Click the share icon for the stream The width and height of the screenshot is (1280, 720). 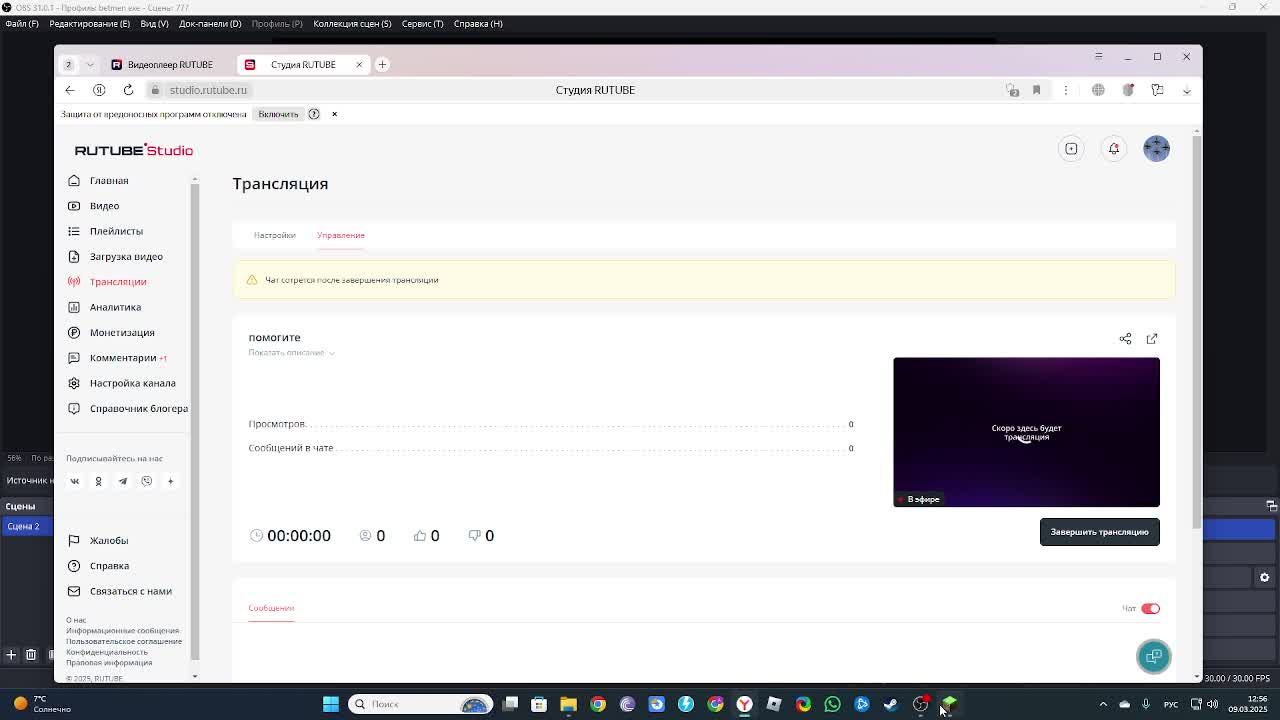(x=1125, y=339)
